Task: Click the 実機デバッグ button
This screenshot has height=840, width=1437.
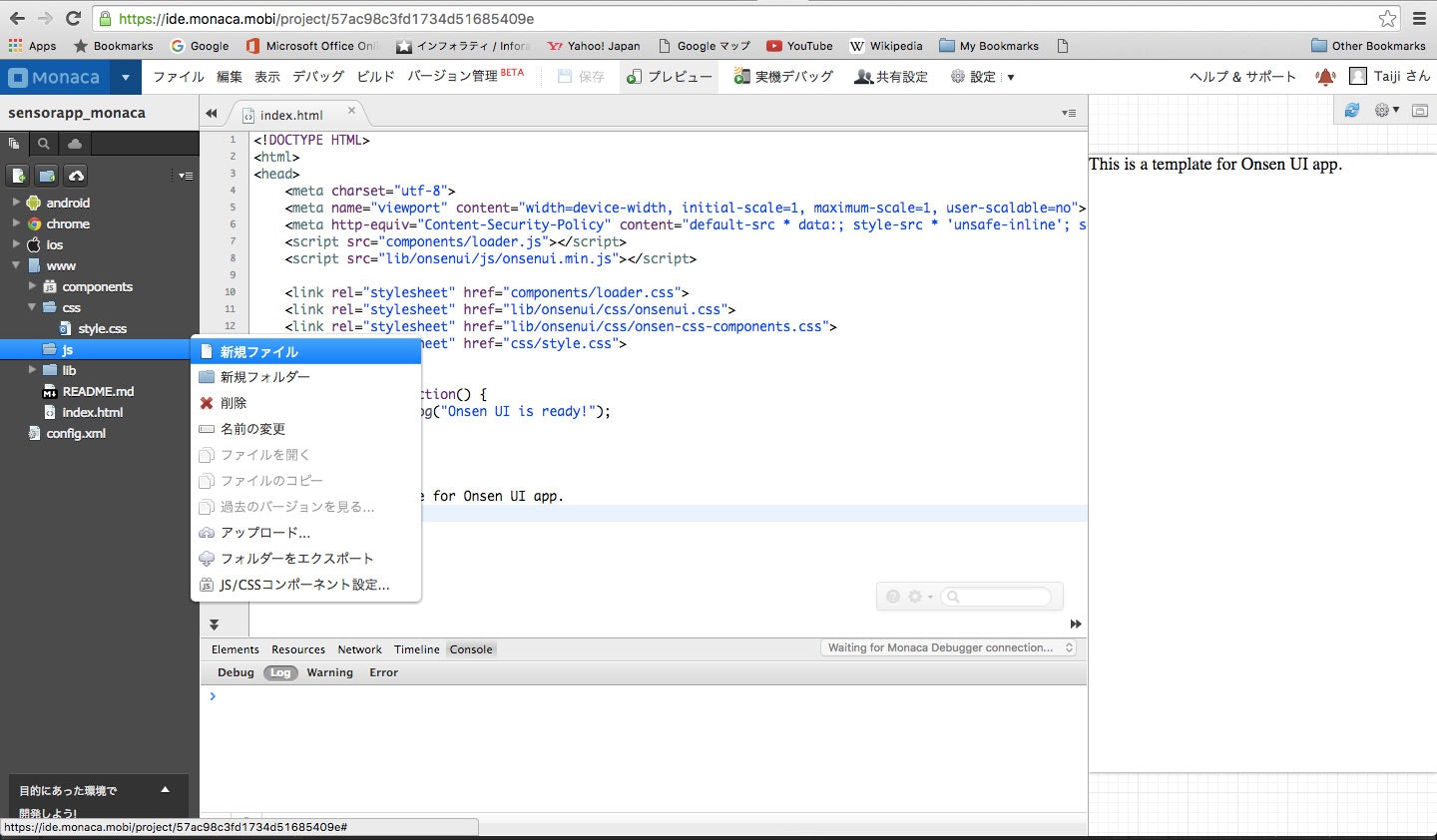Action: (x=783, y=77)
